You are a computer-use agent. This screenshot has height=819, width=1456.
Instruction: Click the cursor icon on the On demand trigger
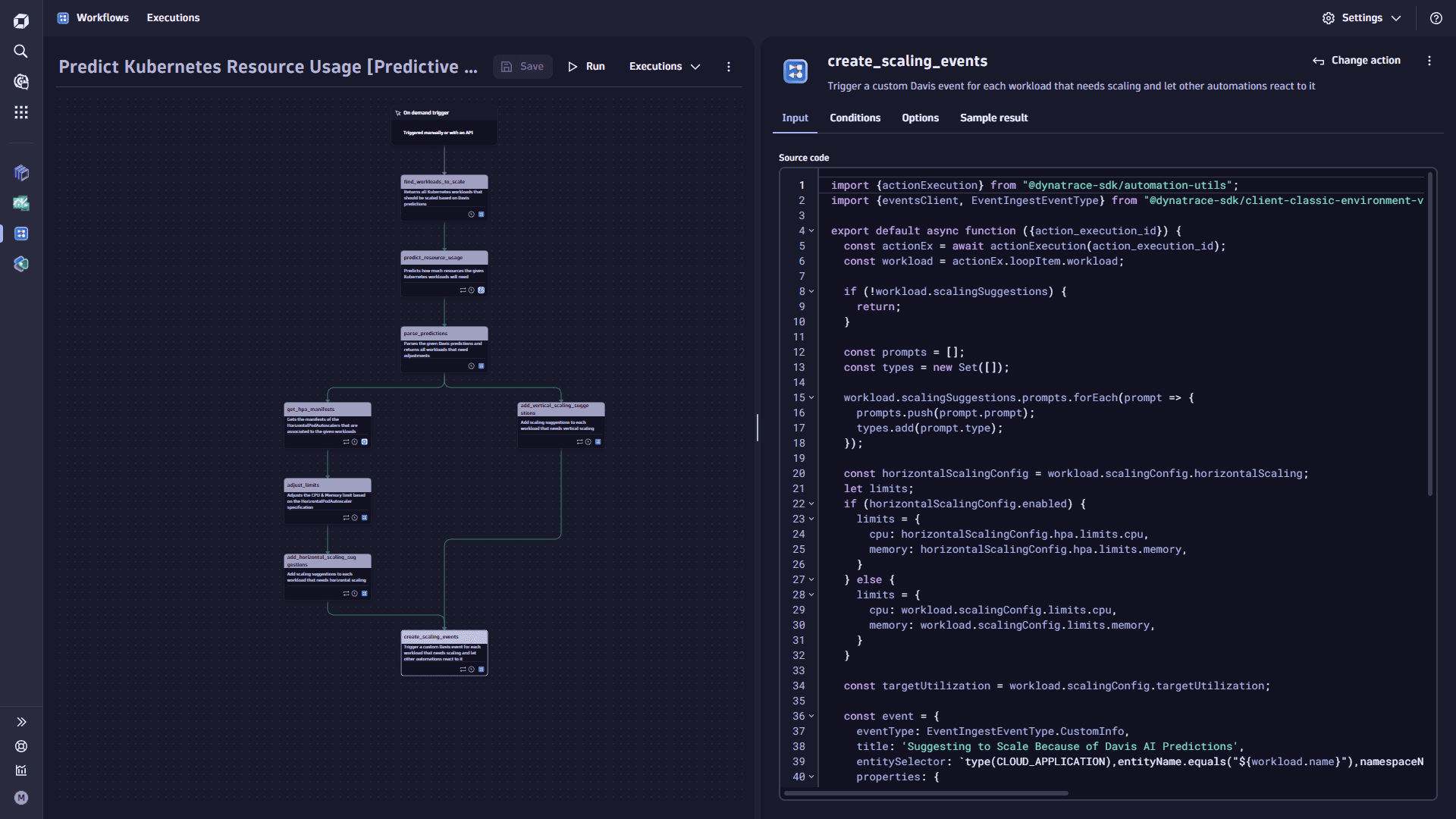[x=398, y=113]
